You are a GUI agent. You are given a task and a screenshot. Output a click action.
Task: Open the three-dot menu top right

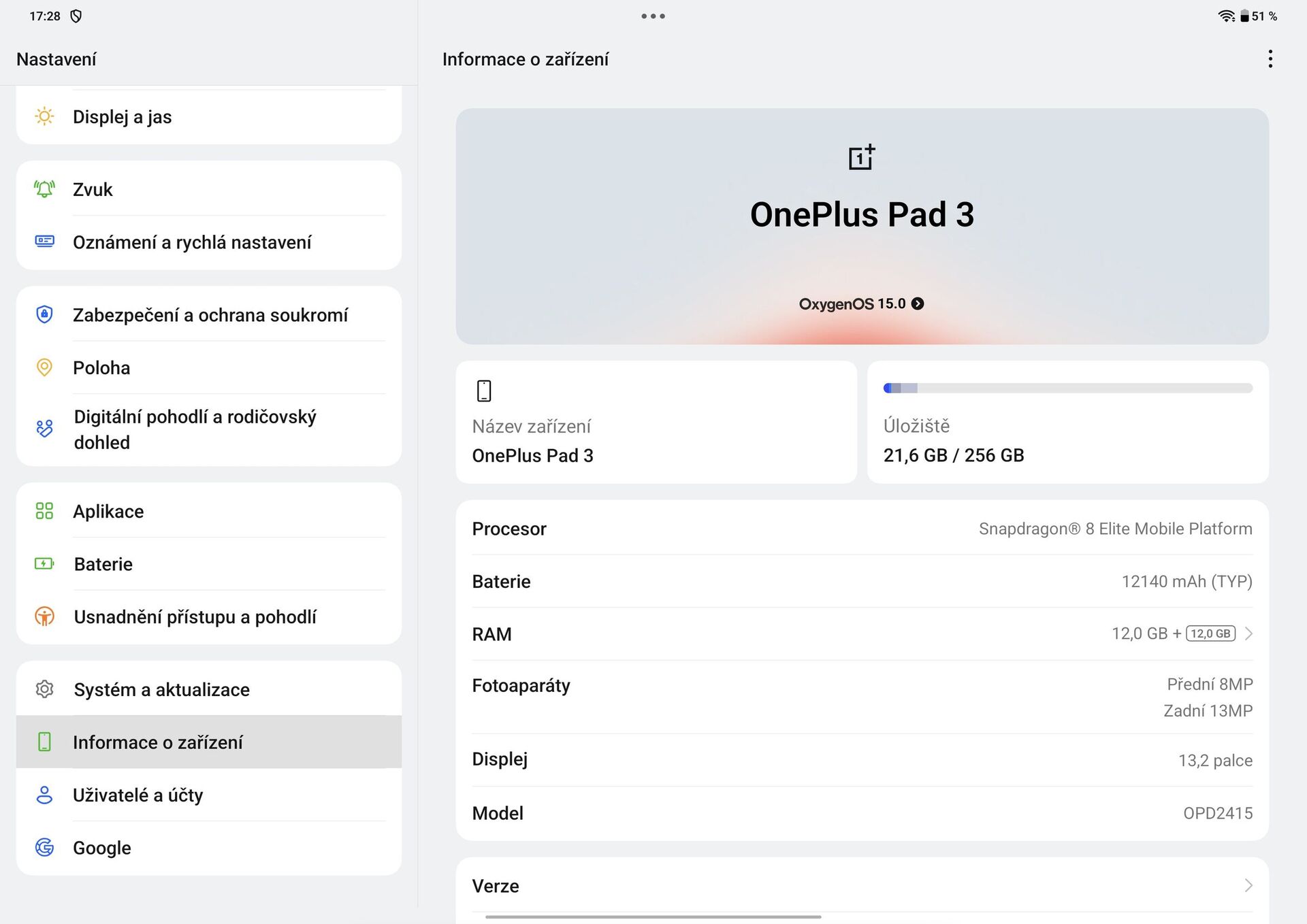tap(1270, 59)
